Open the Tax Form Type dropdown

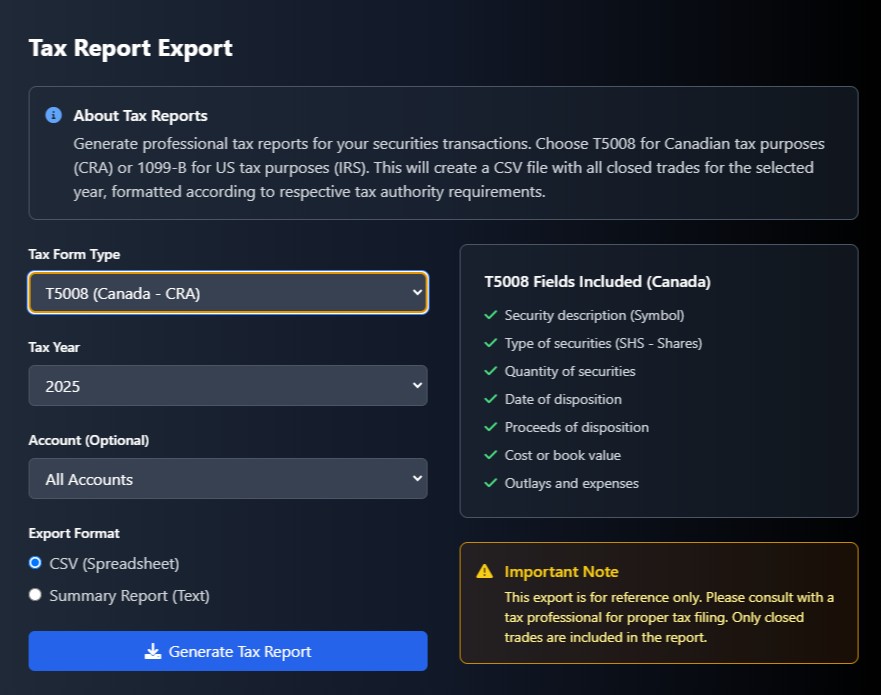[x=227, y=292]
